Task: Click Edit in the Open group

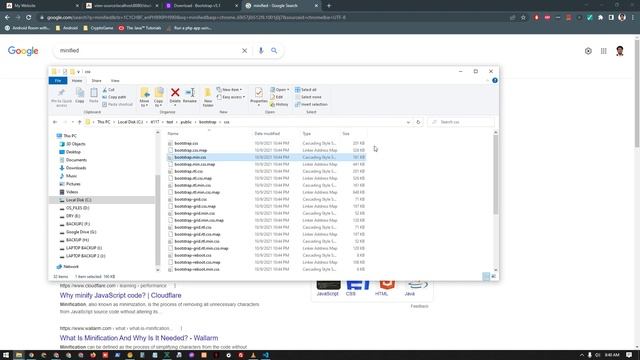Action: (x=276, y=97)
